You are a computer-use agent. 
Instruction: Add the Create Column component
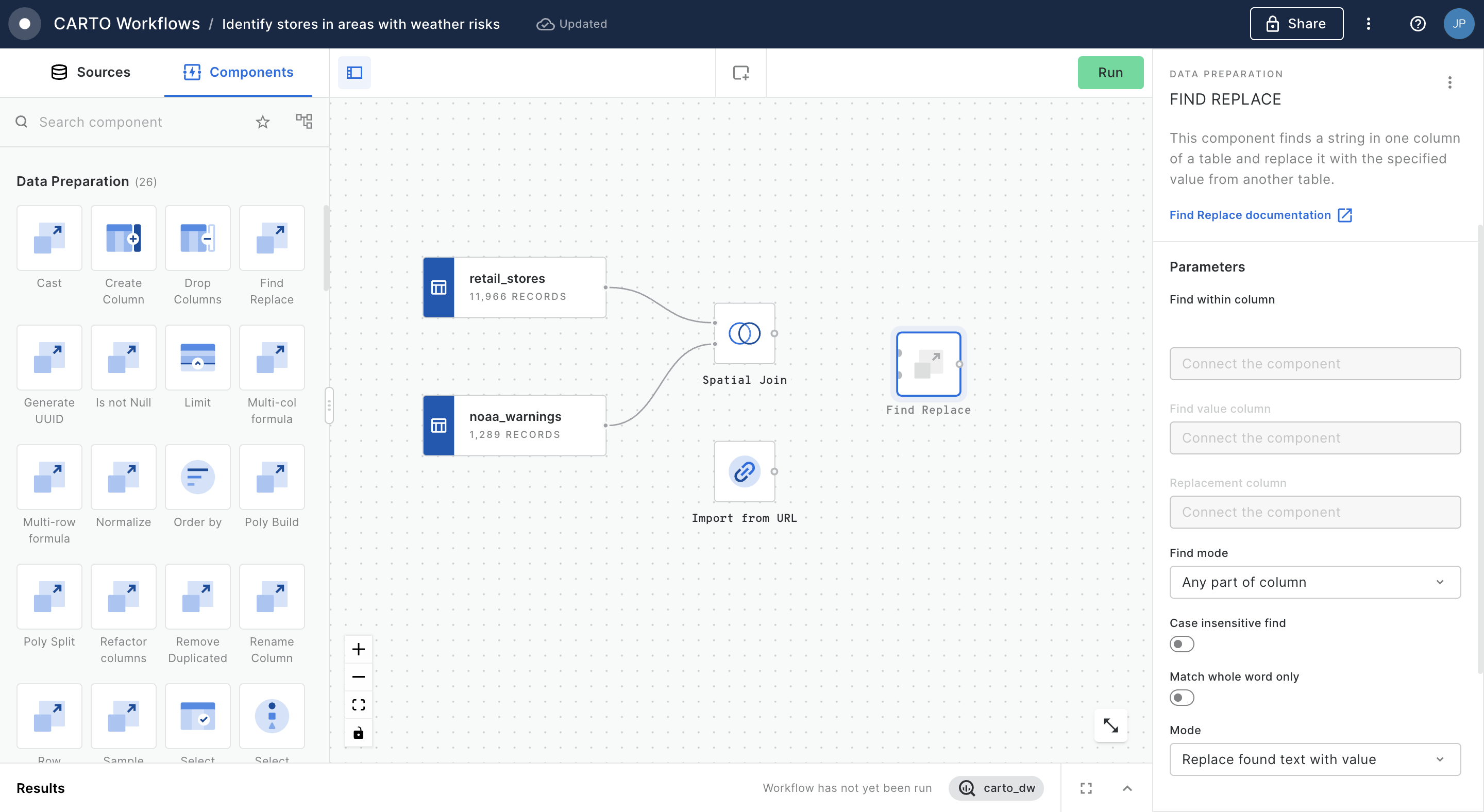point(123,239)
